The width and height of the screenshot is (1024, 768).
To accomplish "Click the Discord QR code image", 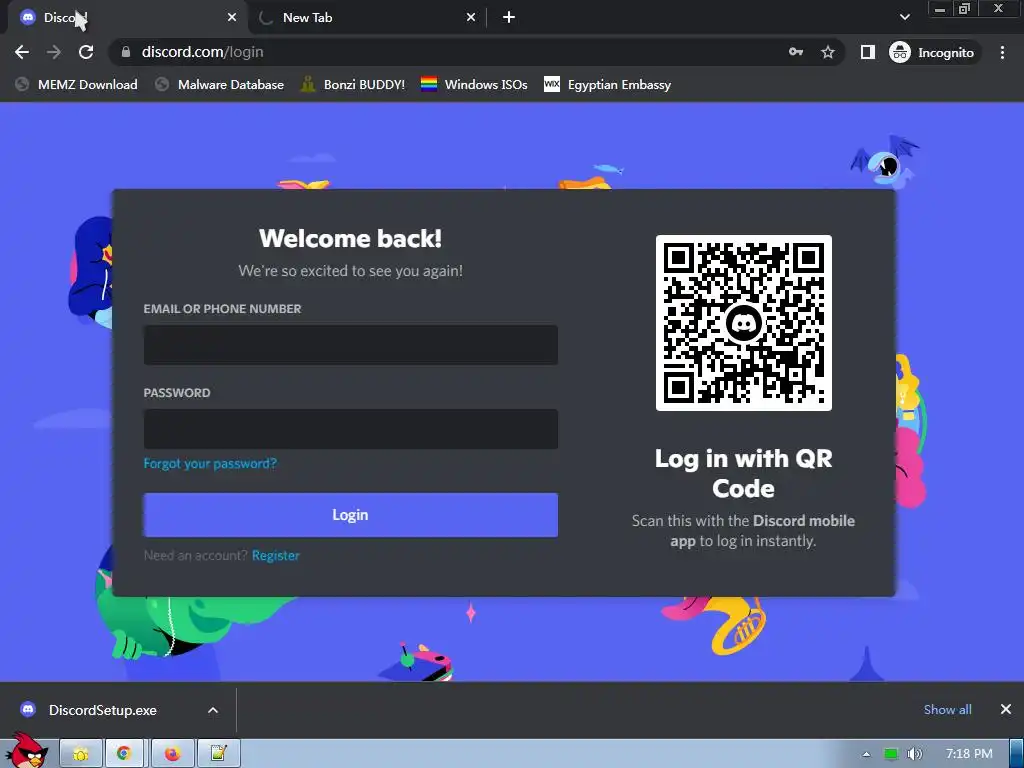I will pos(744,323).
